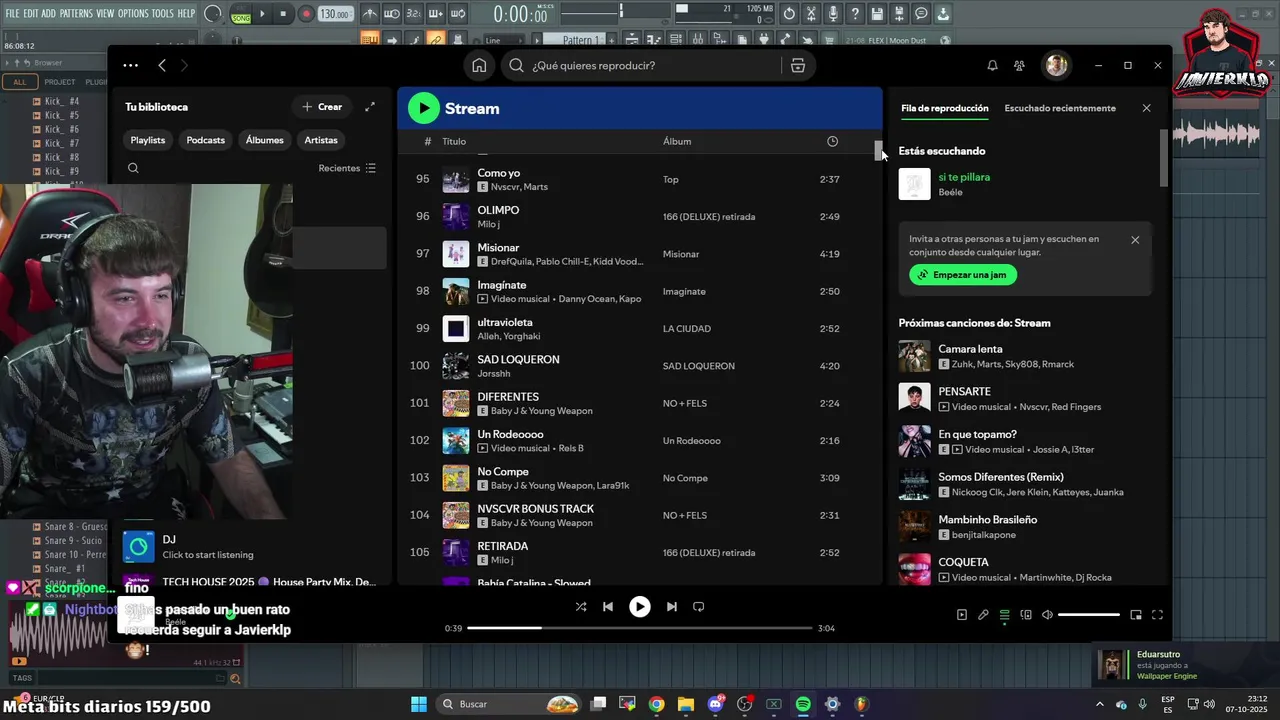1280x720 pixels.
Task: Switch to Fila de reproducción tab
Action: click(x=945, y=108)
